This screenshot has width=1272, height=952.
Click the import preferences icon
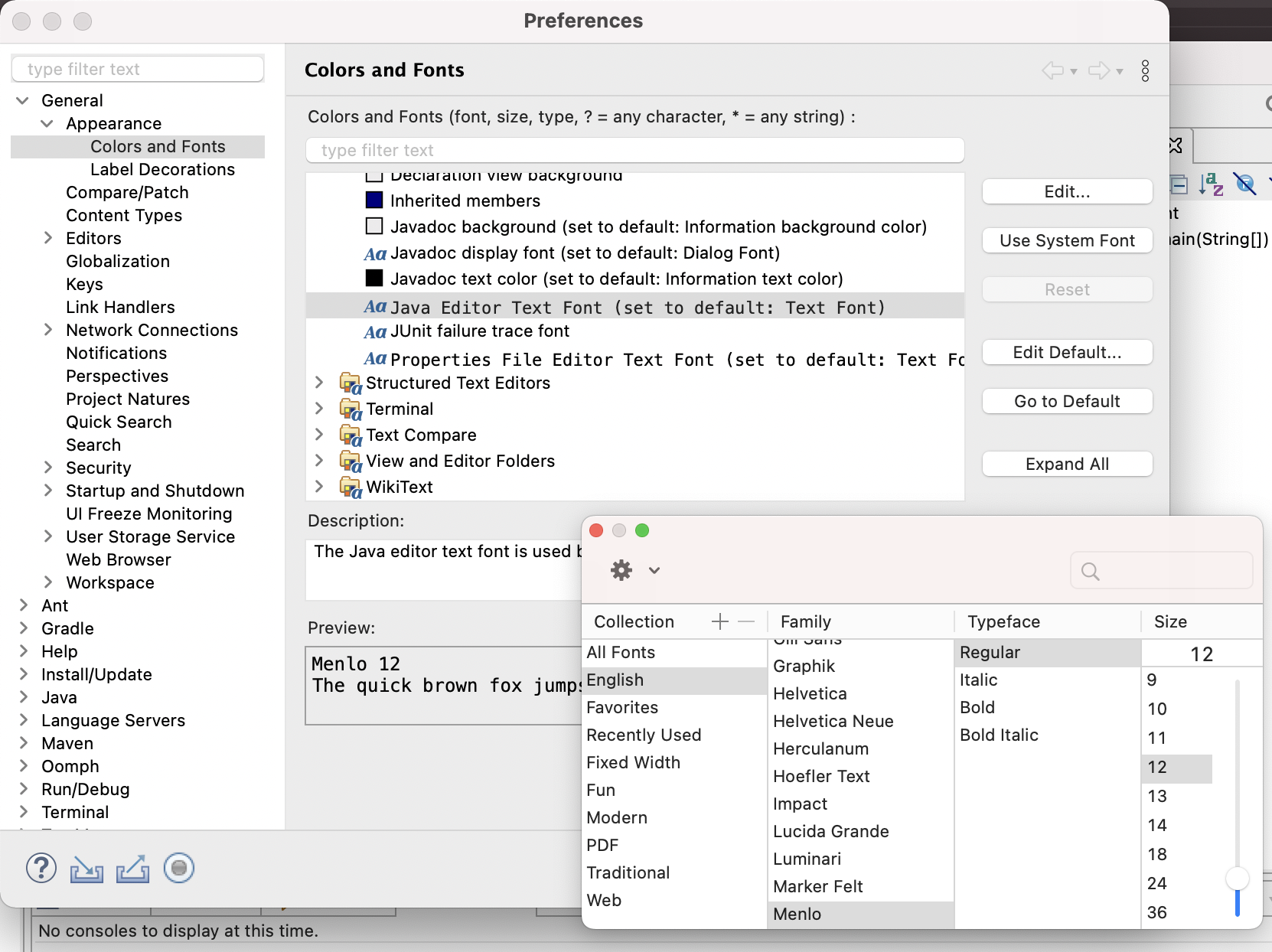(86, 868)
